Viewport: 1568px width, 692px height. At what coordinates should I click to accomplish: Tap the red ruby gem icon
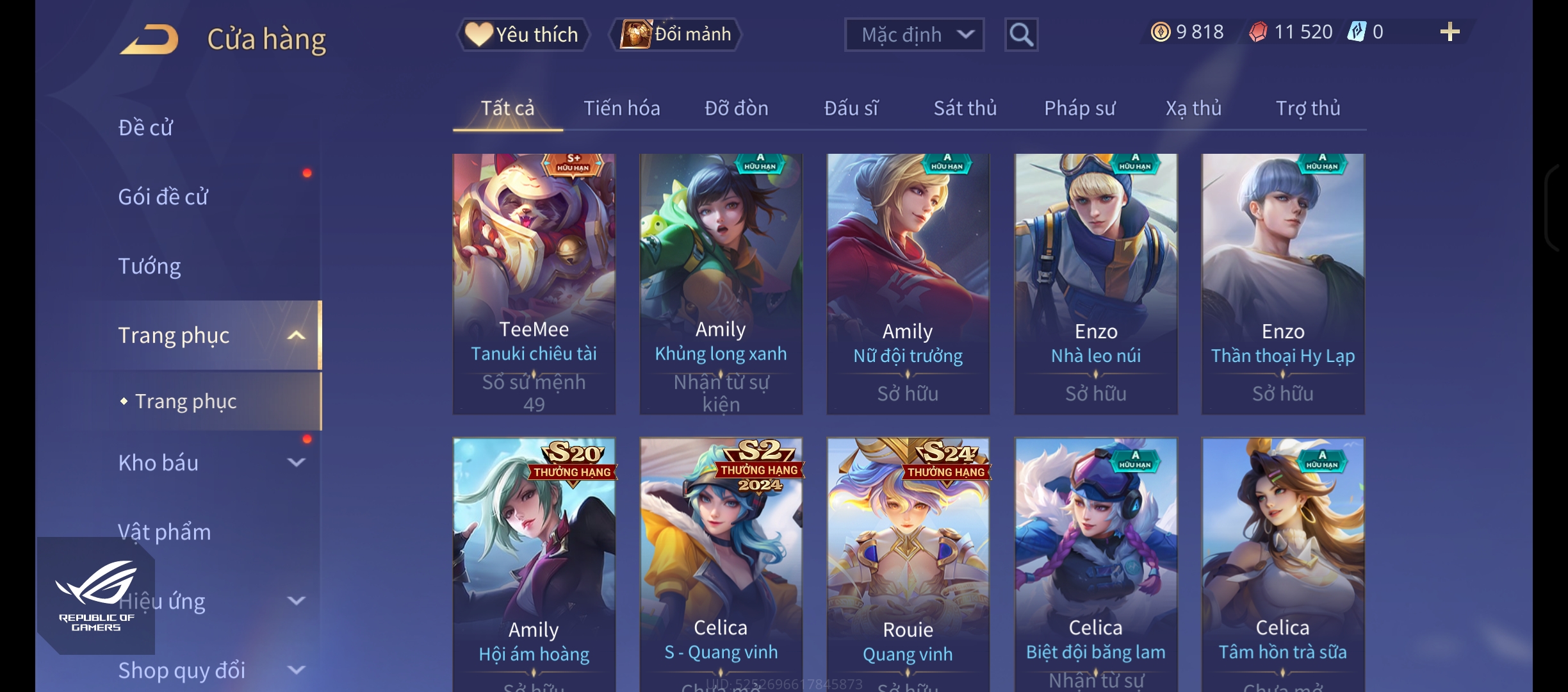[1258, 31]
